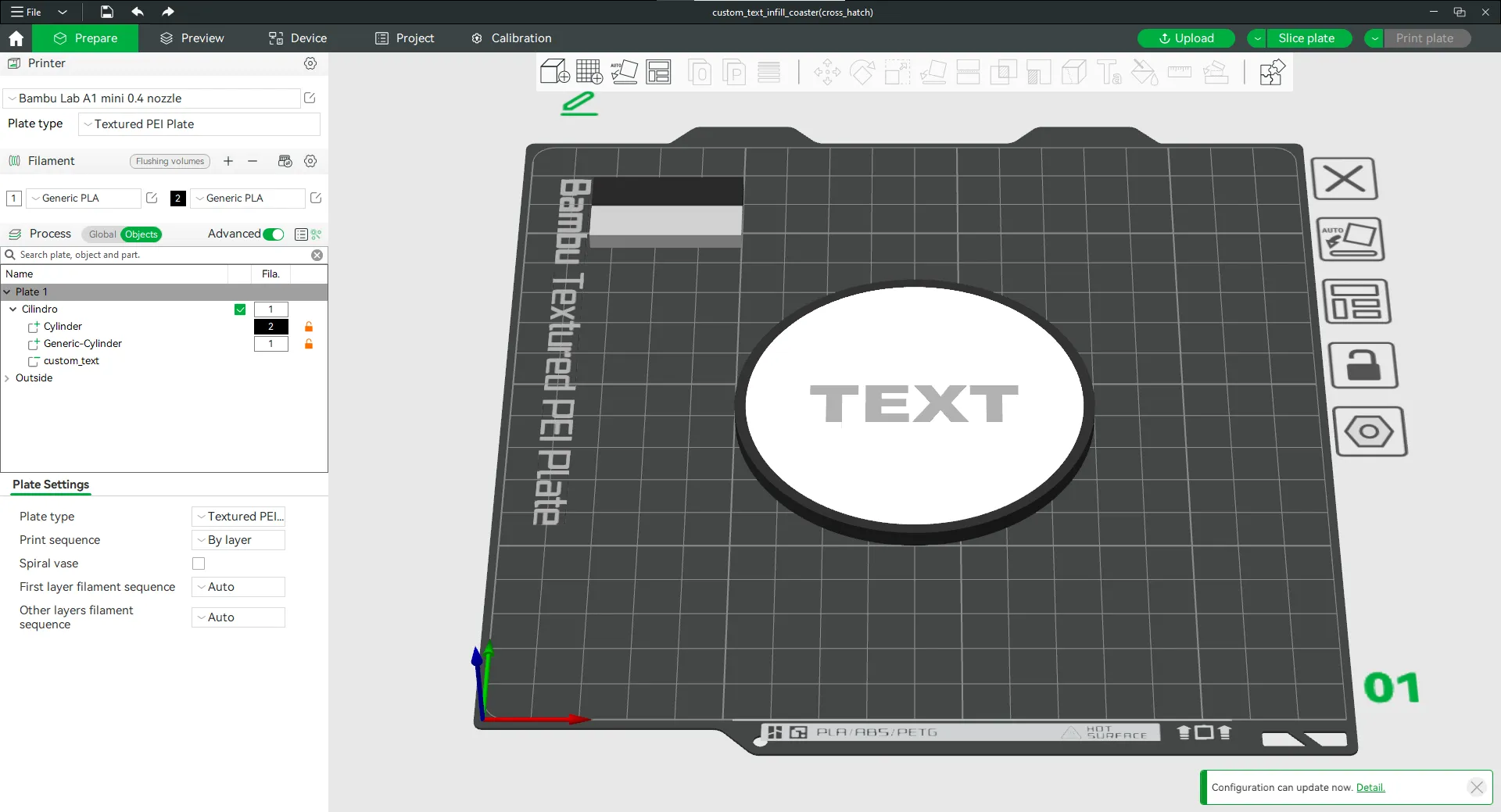Click the Upload button

click(x=1186, y=38)
